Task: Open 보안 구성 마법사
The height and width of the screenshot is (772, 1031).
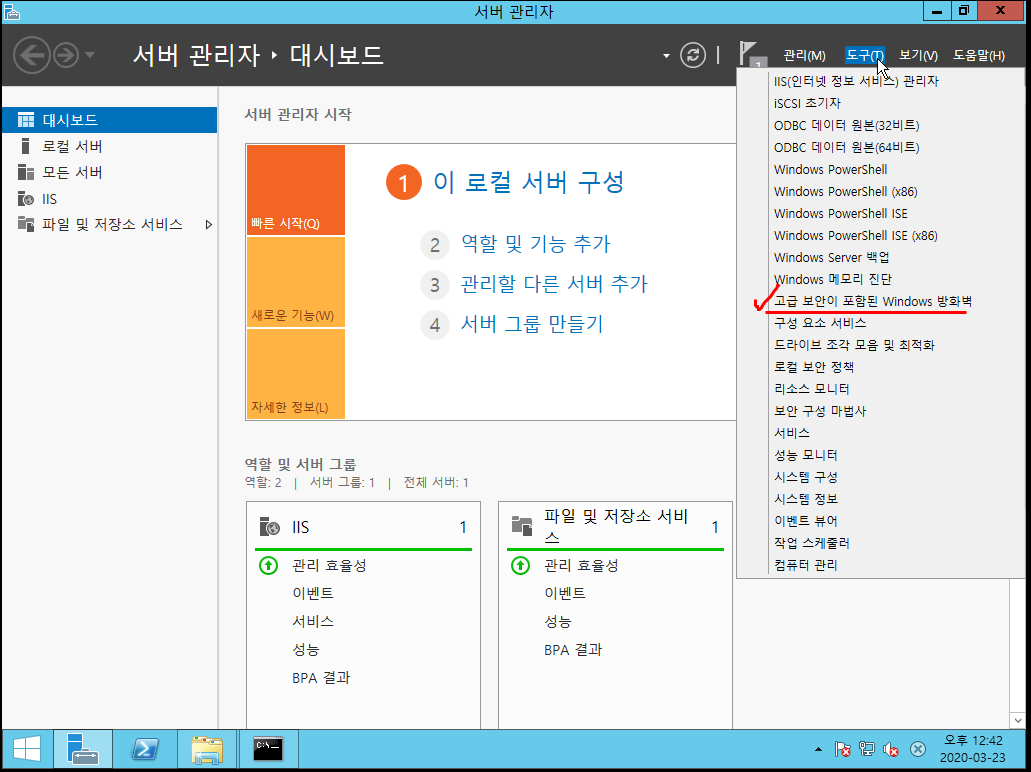Action: (820, 411)
